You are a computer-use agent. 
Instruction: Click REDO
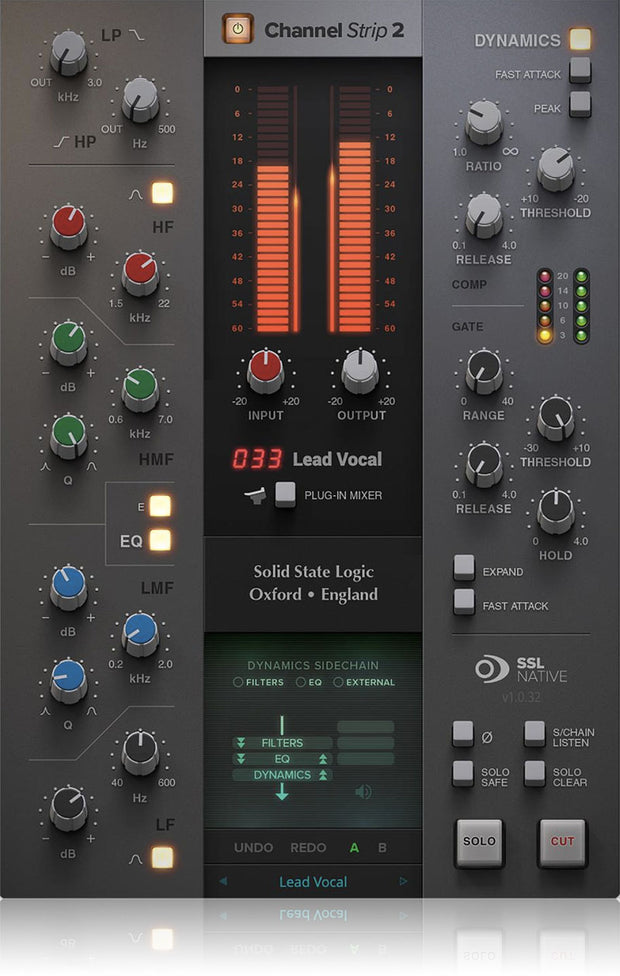tap(308, 848)
